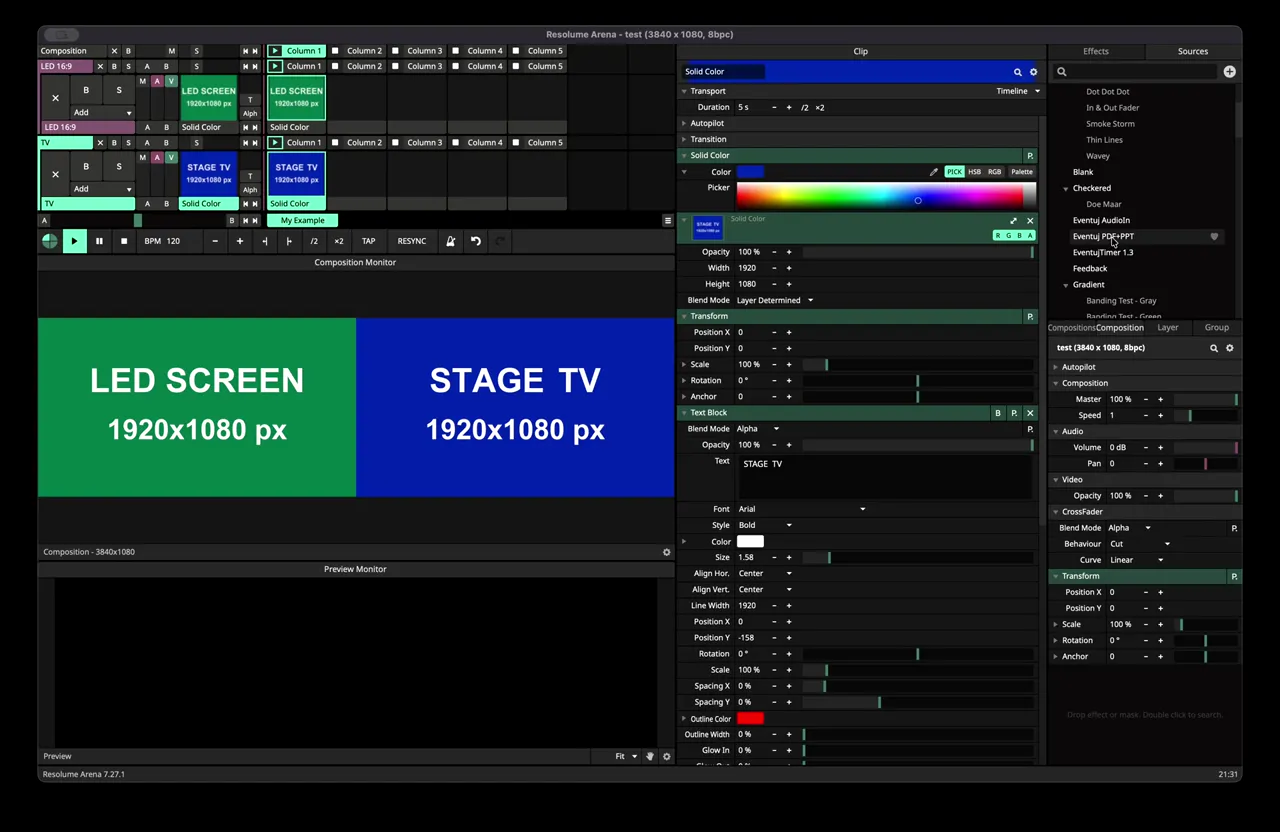Switch to the Effects tab
1280x832 pixels.
pos(1096,51)
